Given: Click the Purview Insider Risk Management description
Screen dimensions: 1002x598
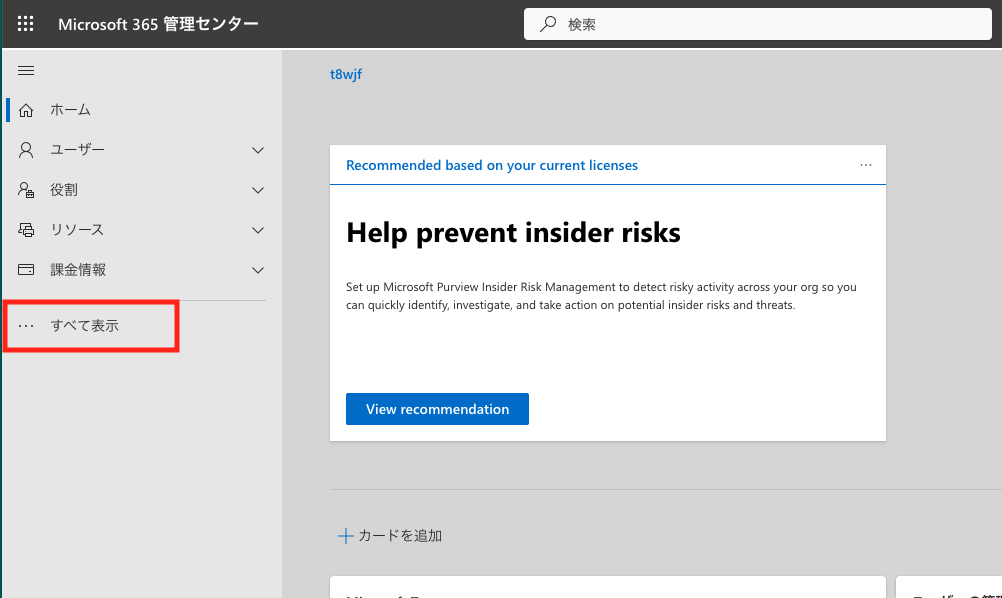Looking at the screenshot, I should pyautogui.click(x=601, y=296).
